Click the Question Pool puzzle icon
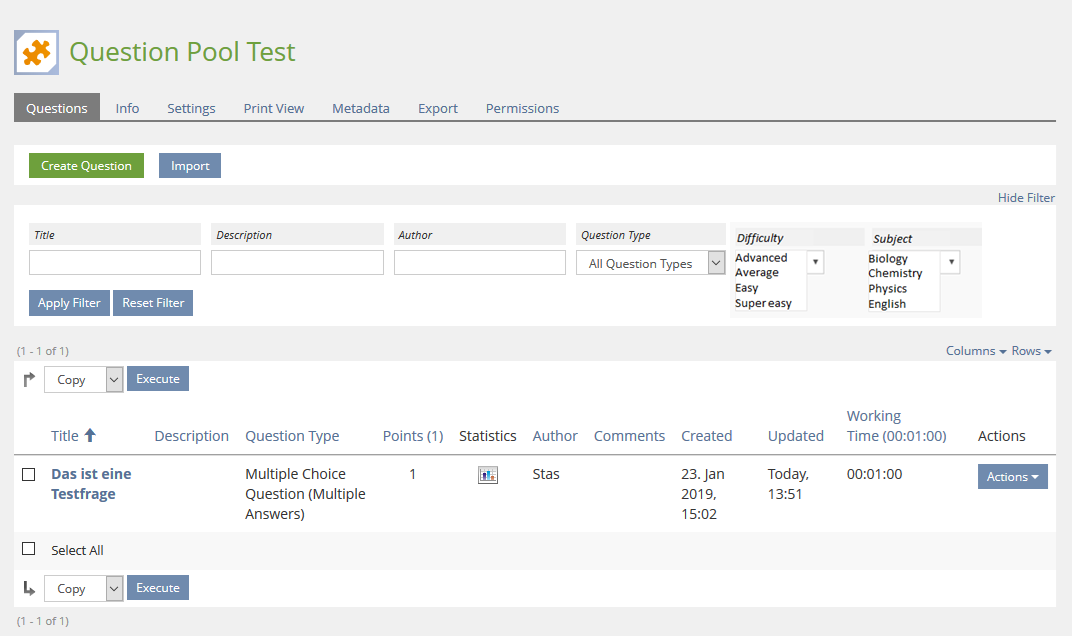The height and width of the screenshot is (636, 1072). pyautogui.click(x=37, y=52)
